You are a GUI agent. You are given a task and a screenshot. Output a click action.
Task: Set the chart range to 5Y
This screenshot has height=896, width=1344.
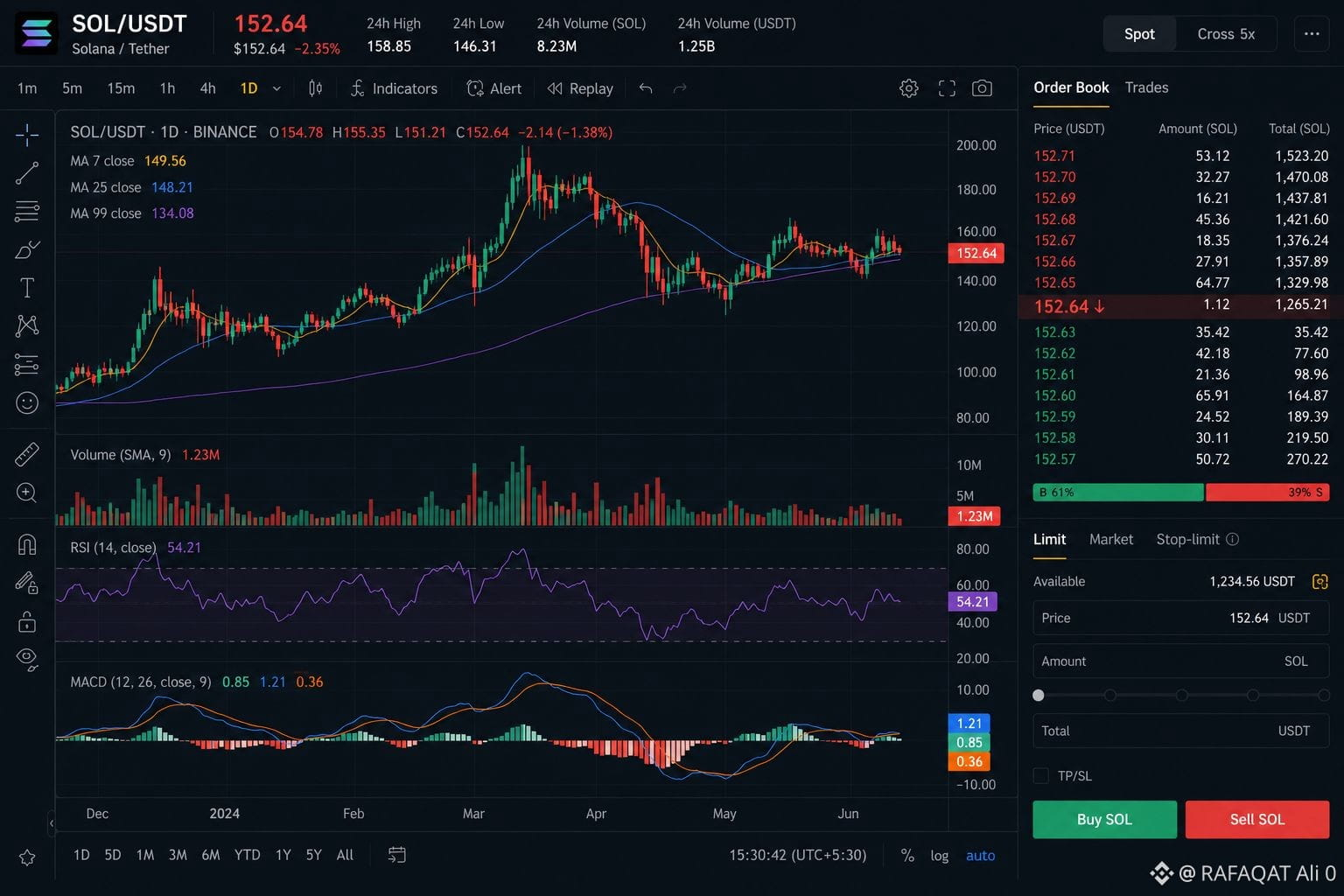click(313, 855)
